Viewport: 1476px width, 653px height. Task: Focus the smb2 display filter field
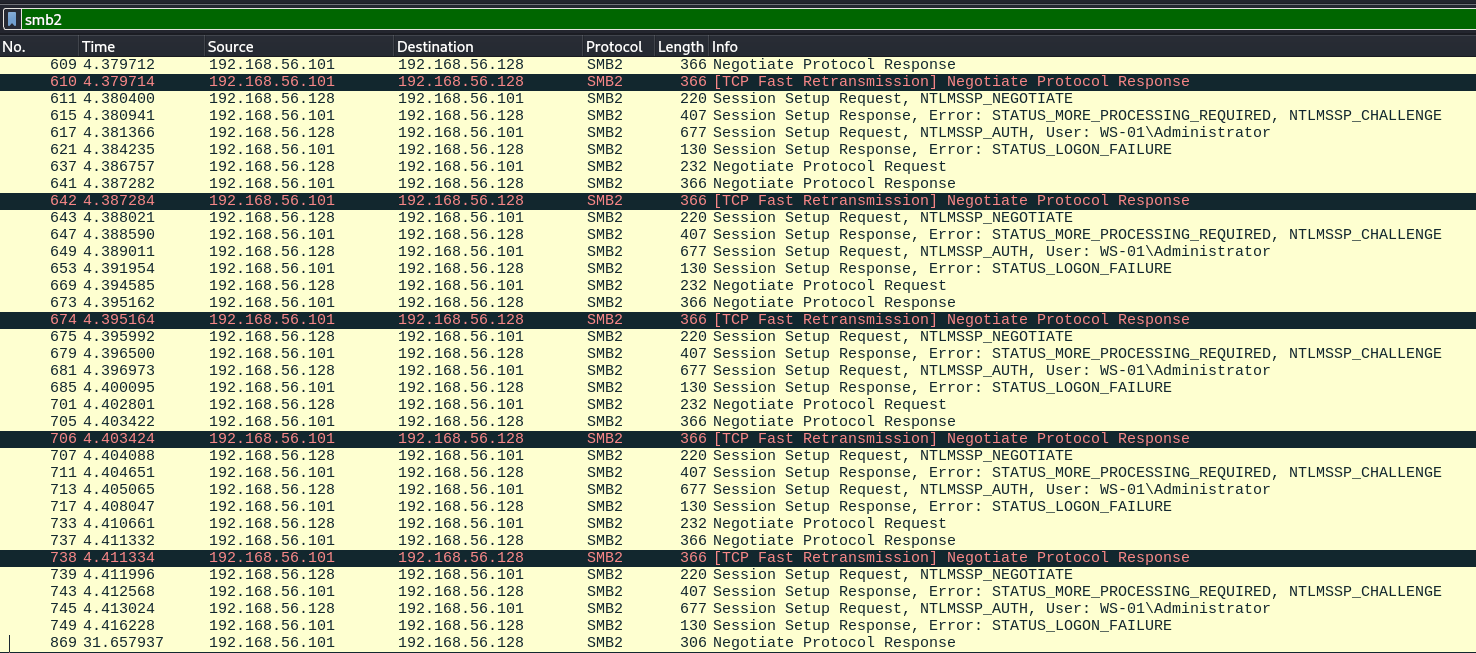point(700,19)
